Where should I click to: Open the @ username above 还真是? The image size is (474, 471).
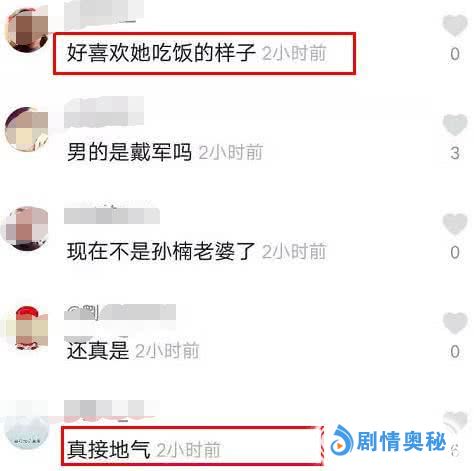point(120,313)
